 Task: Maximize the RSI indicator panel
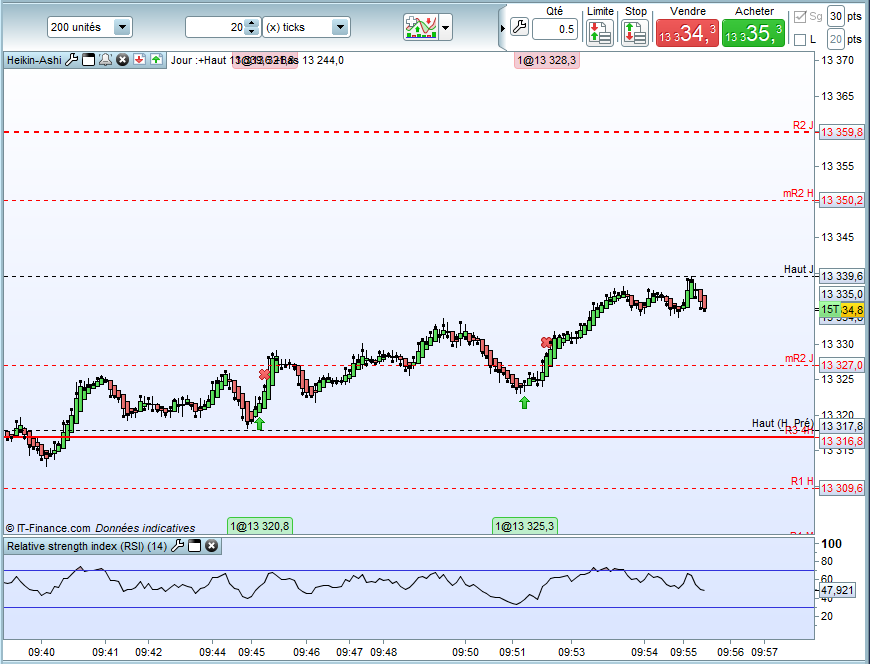pyautogui.click(x=194, y=546)
